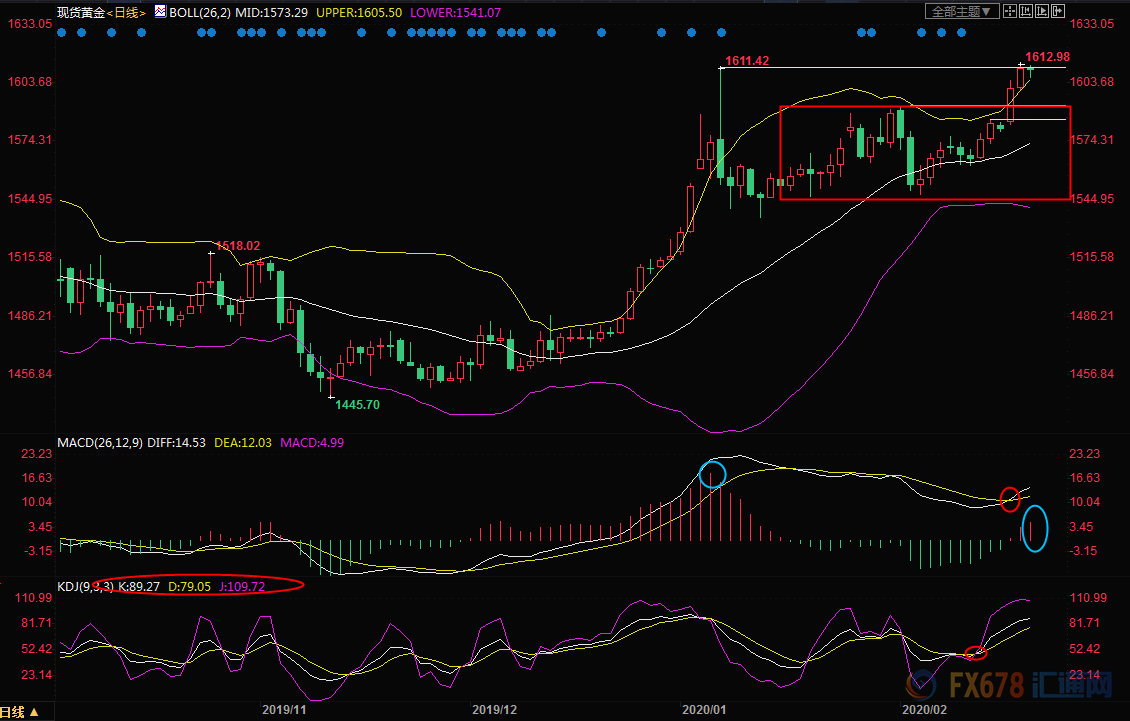Image resolution: width=1130 pixels, height=721 pixels.
Task: Click the 1518.02 peak price label
Action: 238,245
